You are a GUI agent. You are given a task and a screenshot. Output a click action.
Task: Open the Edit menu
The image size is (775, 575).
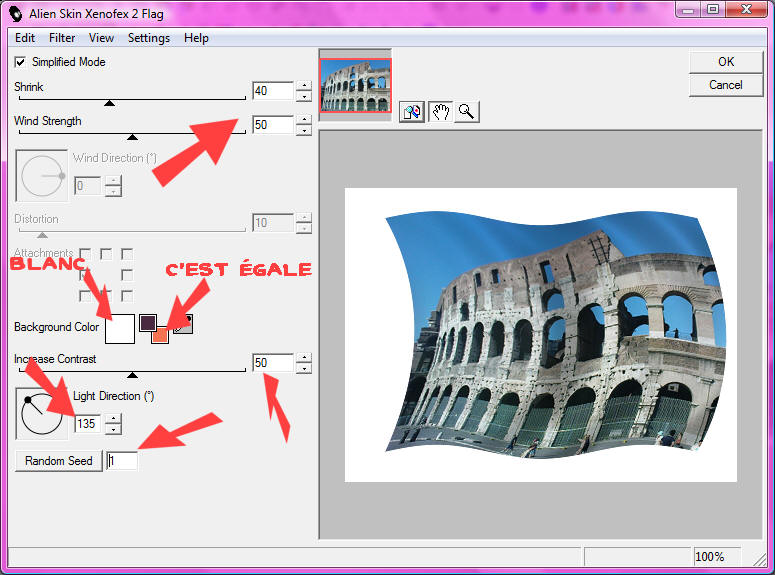click(x=25, y=38)
